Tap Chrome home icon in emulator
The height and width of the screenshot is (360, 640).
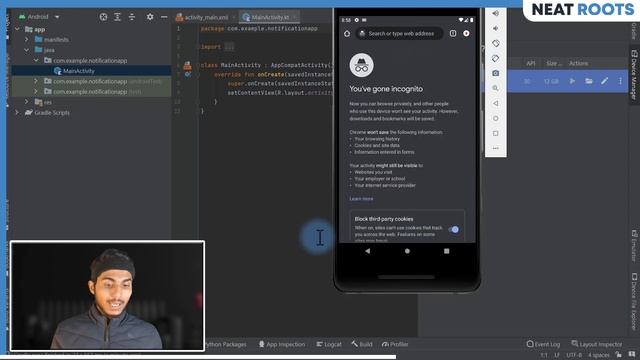(347, 33)
